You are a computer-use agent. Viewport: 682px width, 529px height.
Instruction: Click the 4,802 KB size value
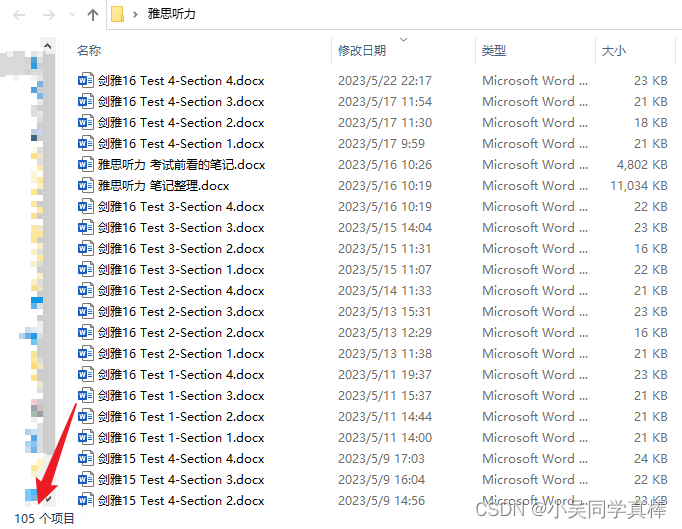click(642, 164)
